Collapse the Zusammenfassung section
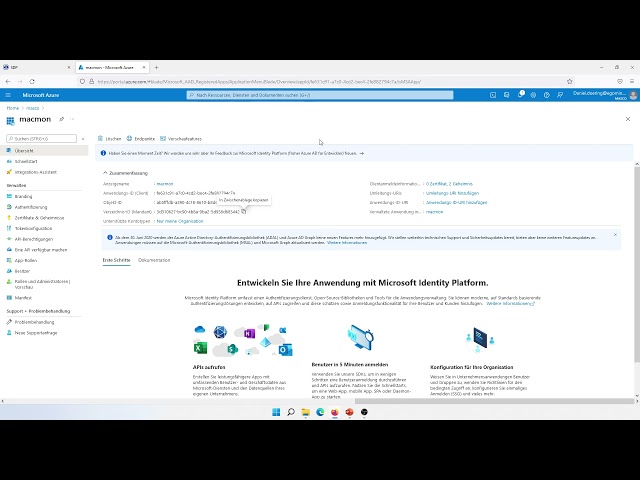The image size is (640, 480). pyautogui.click(x=125, y=173)
